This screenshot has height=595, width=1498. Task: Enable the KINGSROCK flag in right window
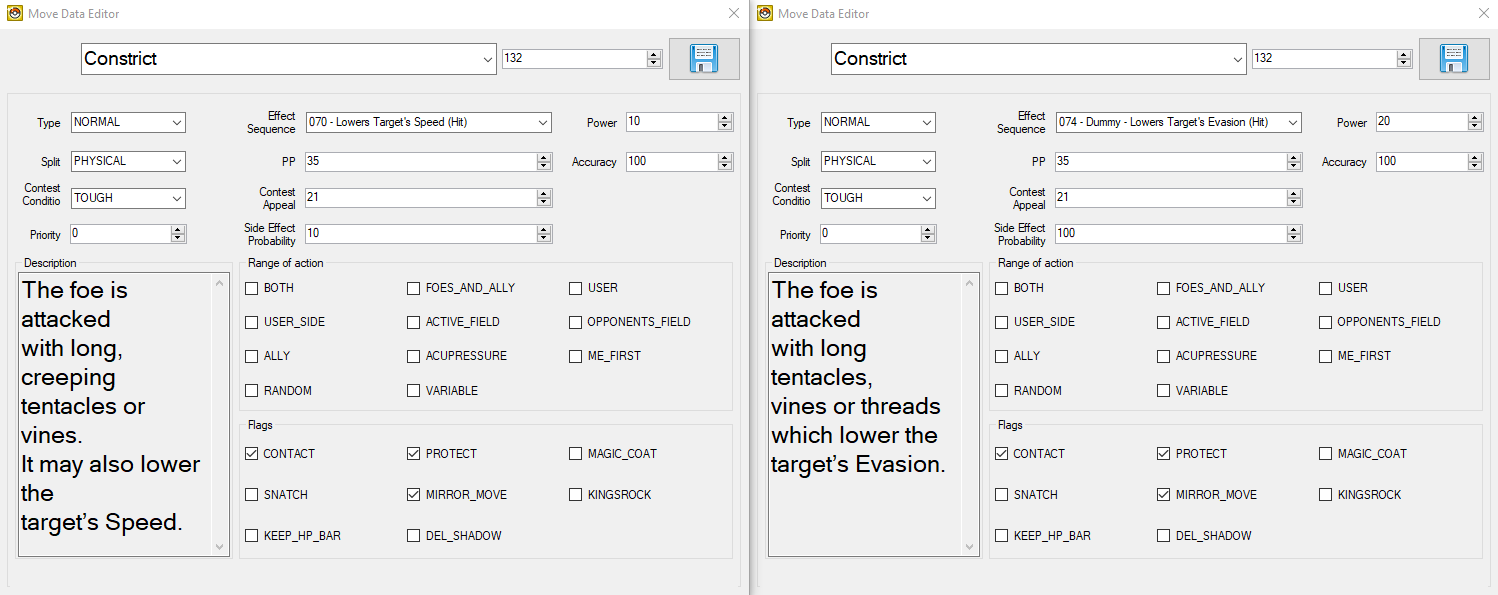[1325, 495]
